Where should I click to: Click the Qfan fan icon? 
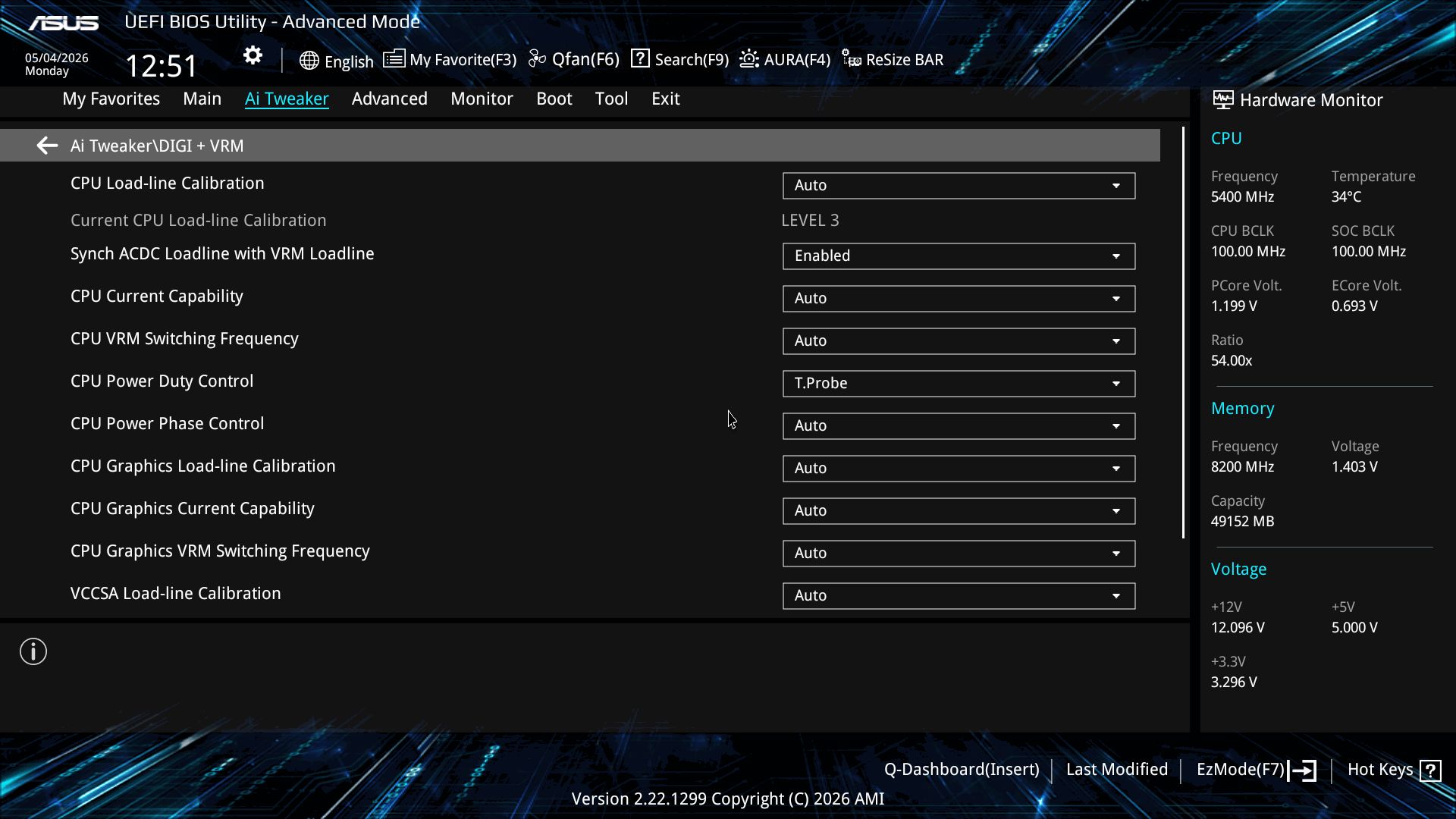pyautogui.click(x=537, y=58)
